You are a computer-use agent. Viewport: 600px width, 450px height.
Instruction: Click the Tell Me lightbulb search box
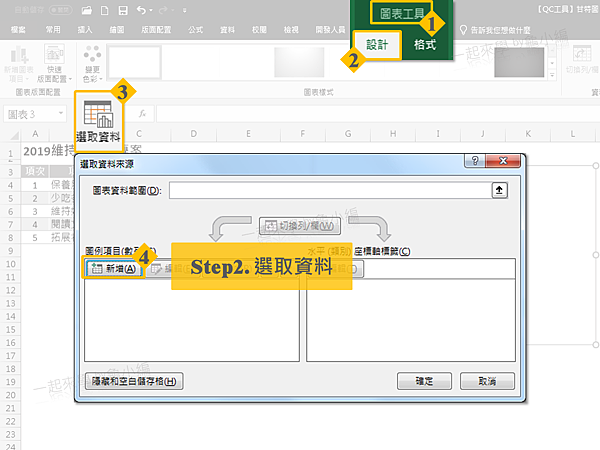[496, 30]
